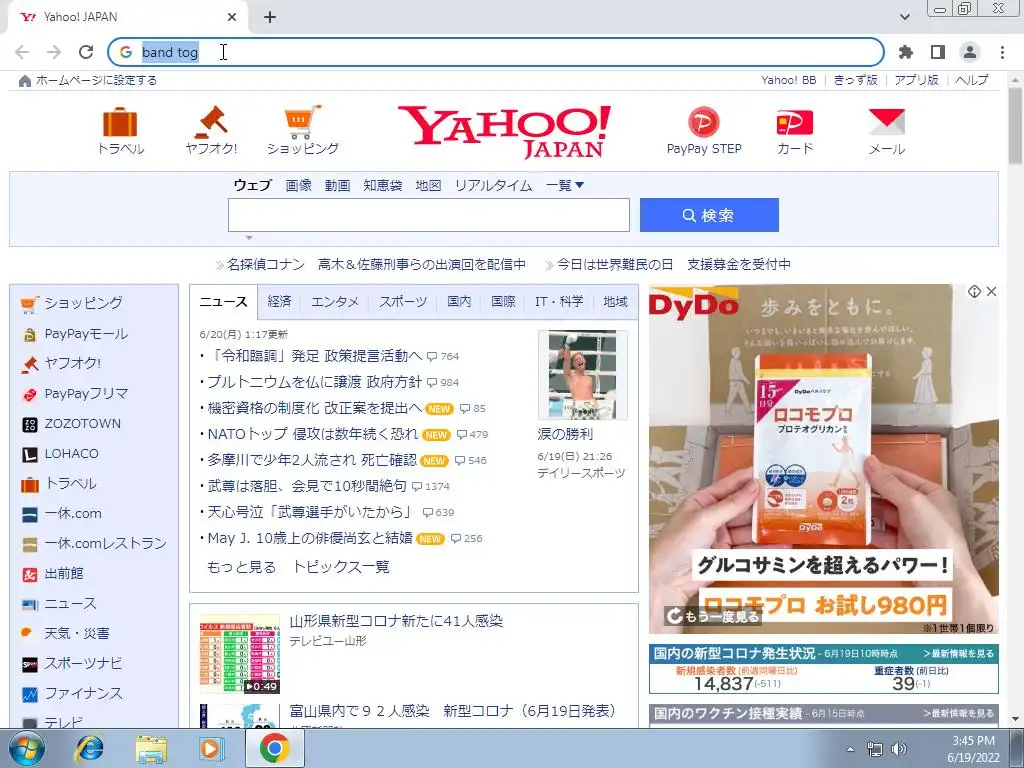Open Windows Explorer folder on taskbar
This screenshot has height=768, width=1024.
coord(150,749)
